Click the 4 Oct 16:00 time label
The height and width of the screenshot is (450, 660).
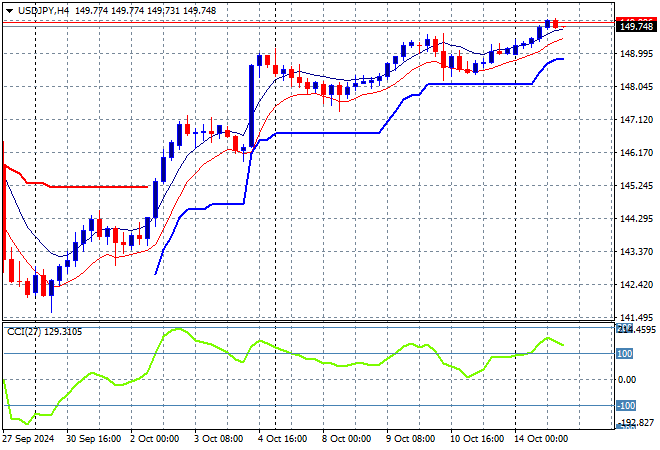click(282, 439)
